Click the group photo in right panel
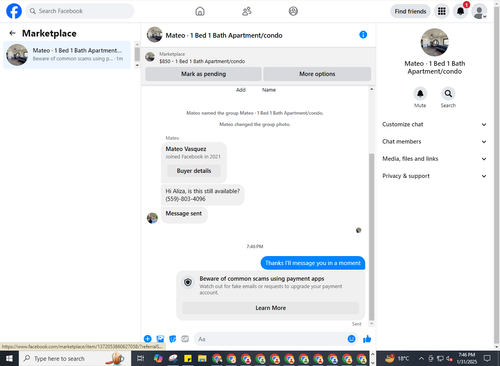500x366 pixels. 434,42
